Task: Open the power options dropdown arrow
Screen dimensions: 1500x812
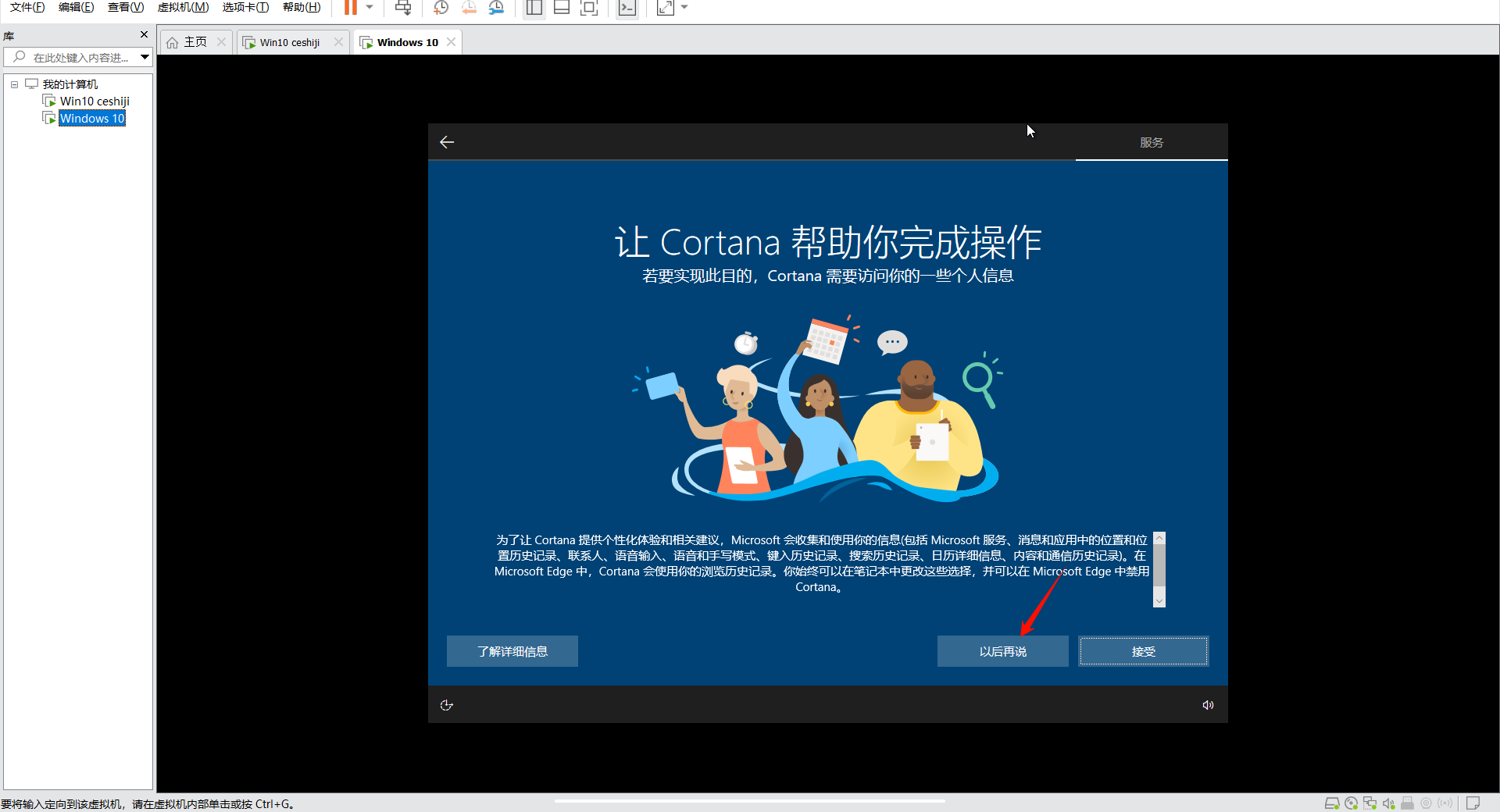Action: click(370, 8)
